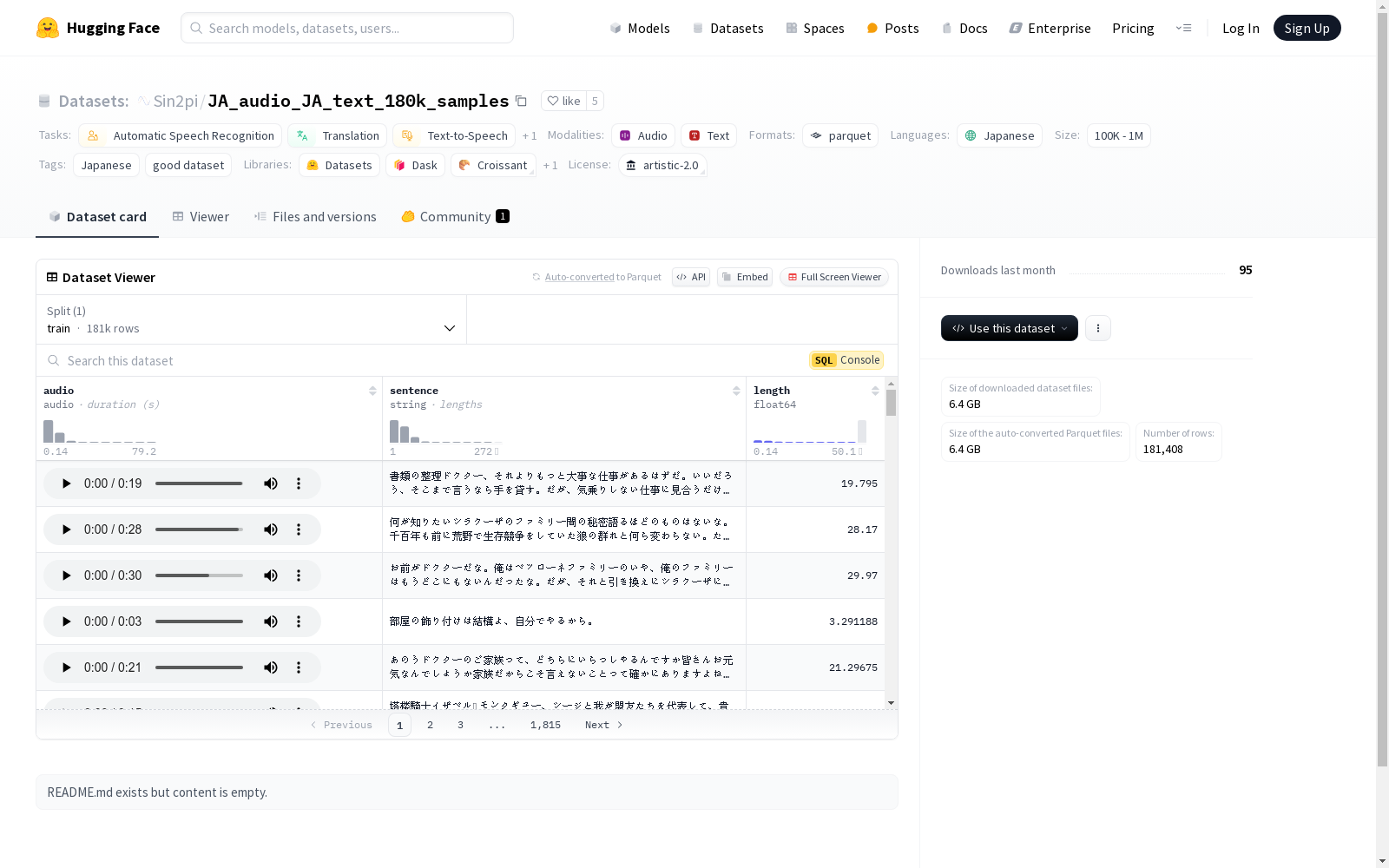Switch to the Viewer tab
The height and width of the screenshot is (868, 1389).
201,217
